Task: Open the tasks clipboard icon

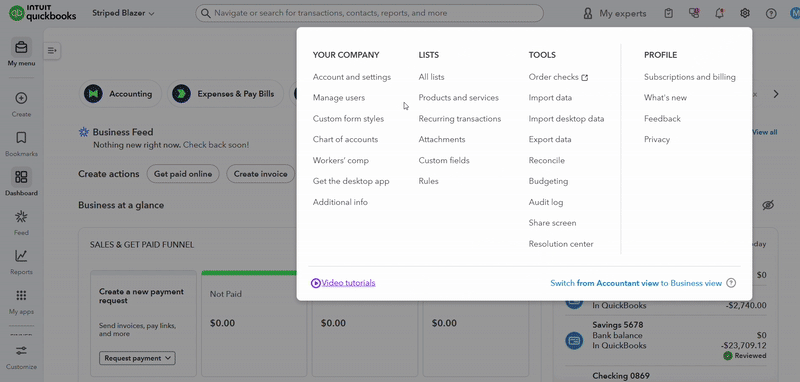Action: [x=669, y=13]
